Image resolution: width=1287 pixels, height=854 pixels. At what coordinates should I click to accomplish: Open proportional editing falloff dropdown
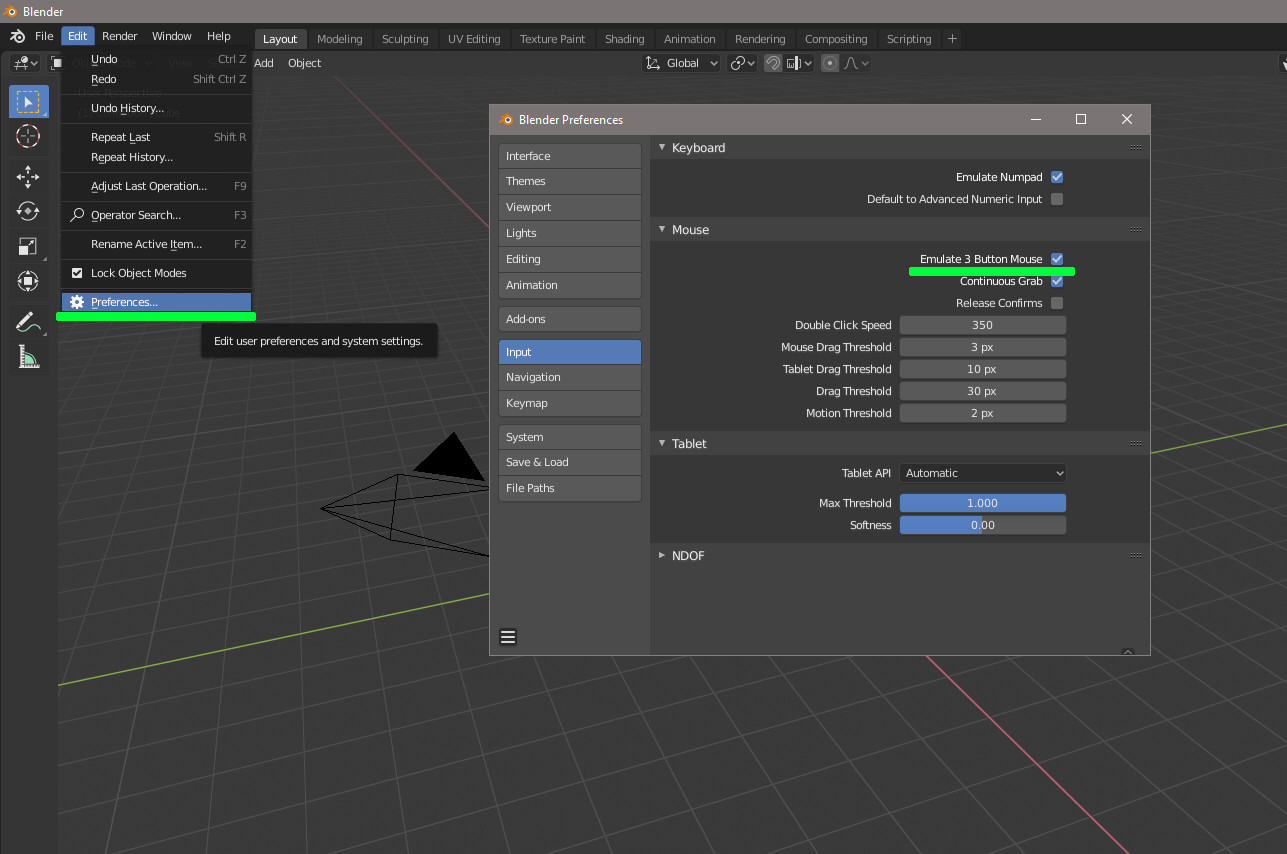point(856,63)
